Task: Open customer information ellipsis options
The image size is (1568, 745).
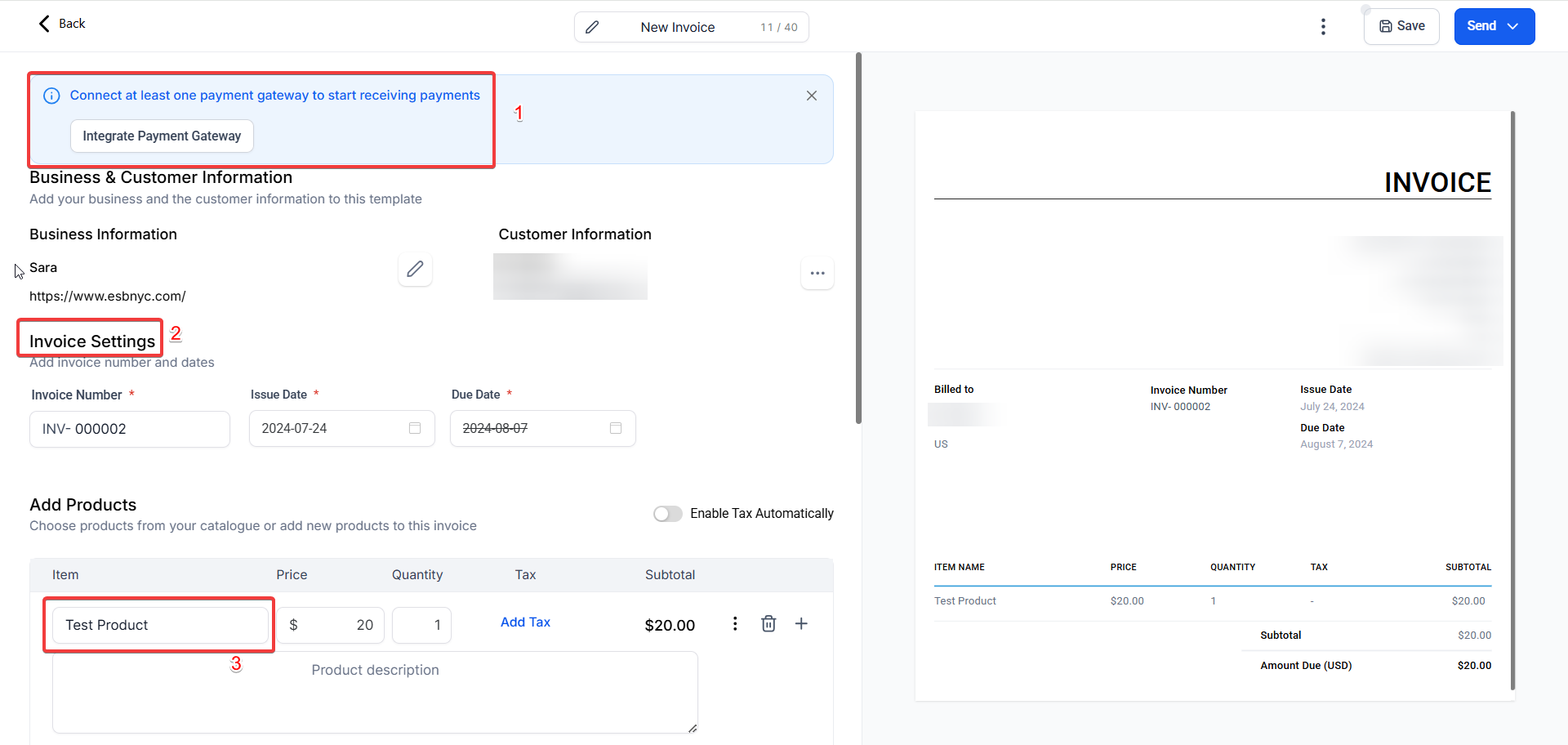Action: coord(817,274)
